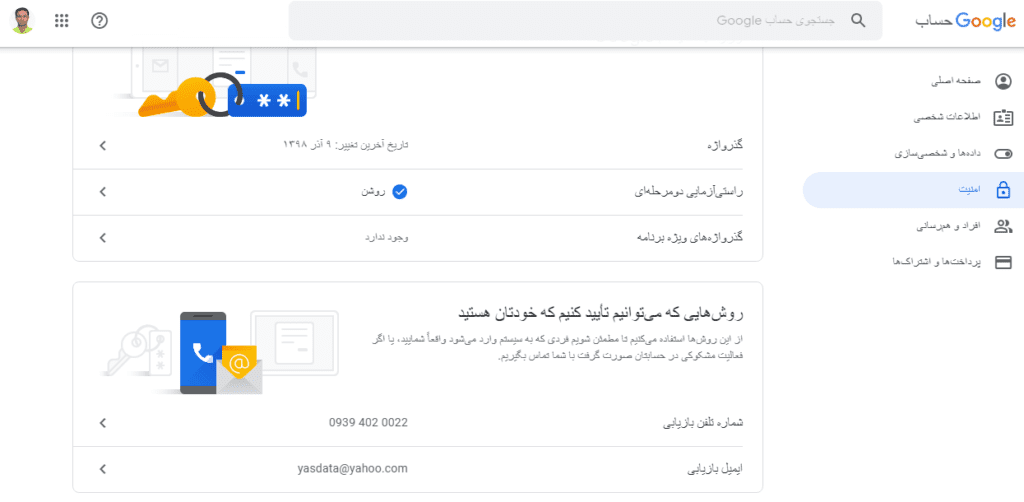1024x502 pixels.
Task: Open the Google apps grid icon
Action: (x=62, y=21)
